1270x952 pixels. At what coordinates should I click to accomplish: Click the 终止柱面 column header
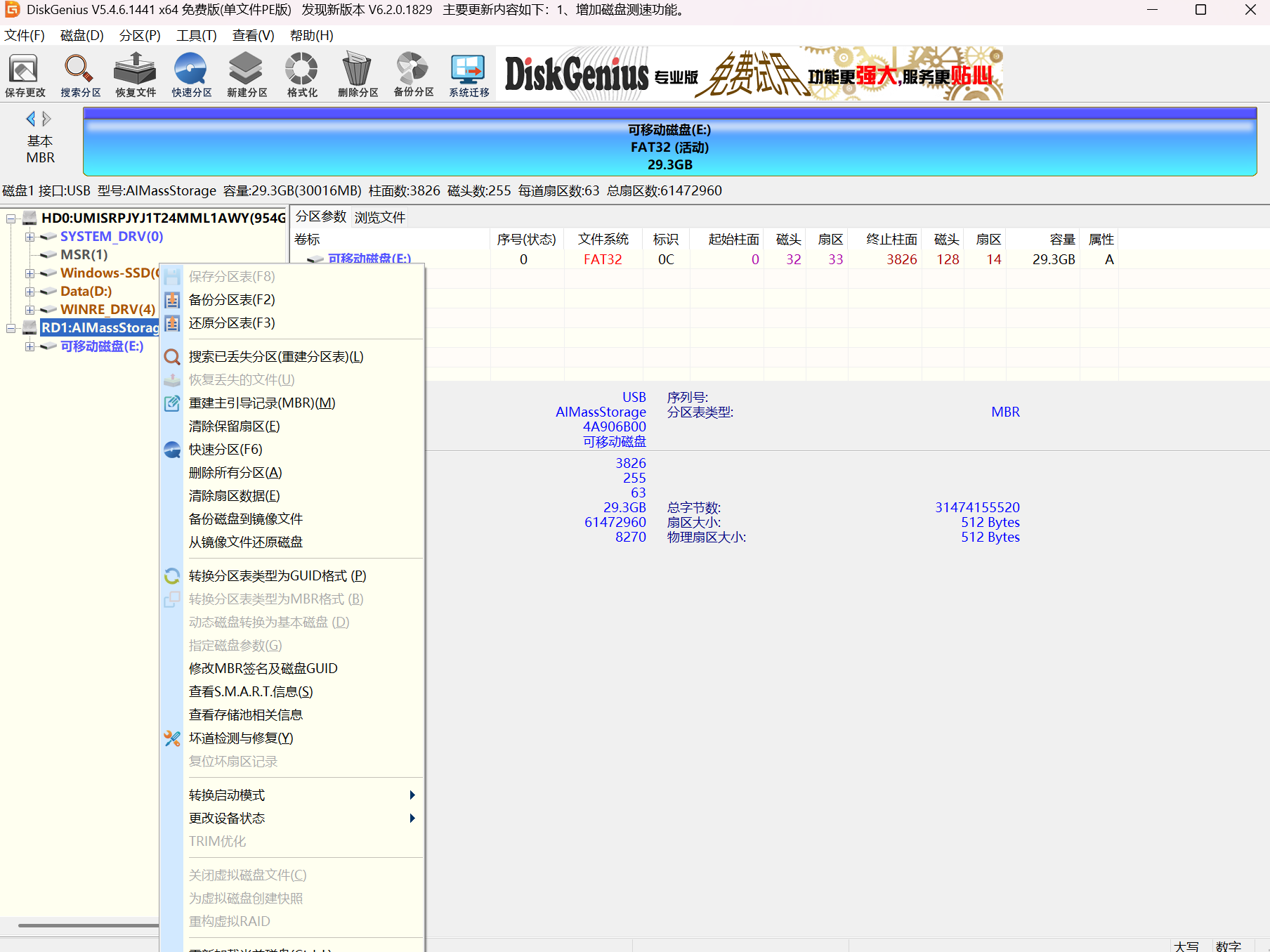point(885,240)
